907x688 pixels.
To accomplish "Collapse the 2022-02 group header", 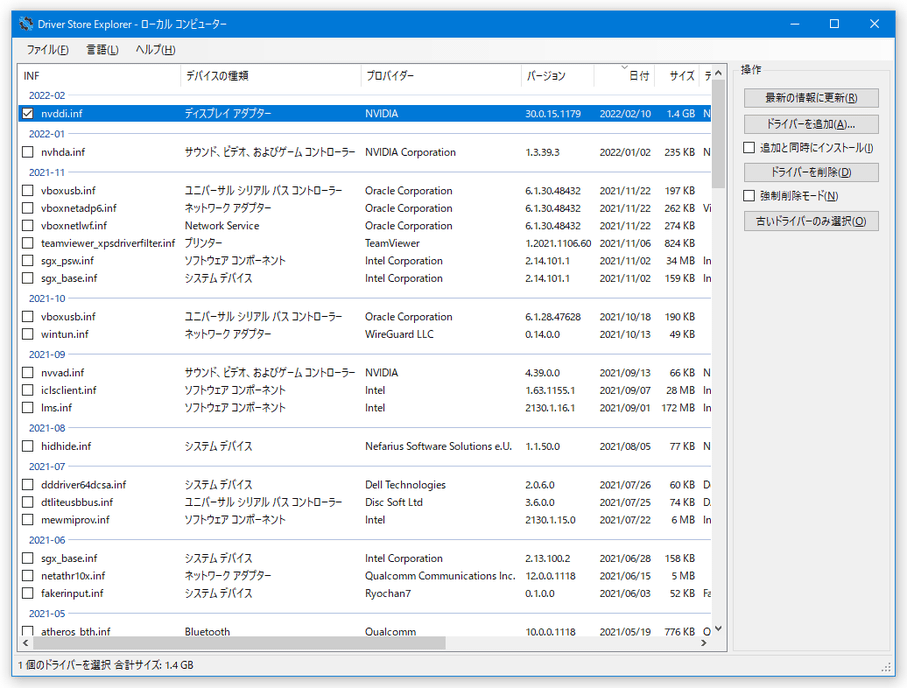I will point(47,95).
